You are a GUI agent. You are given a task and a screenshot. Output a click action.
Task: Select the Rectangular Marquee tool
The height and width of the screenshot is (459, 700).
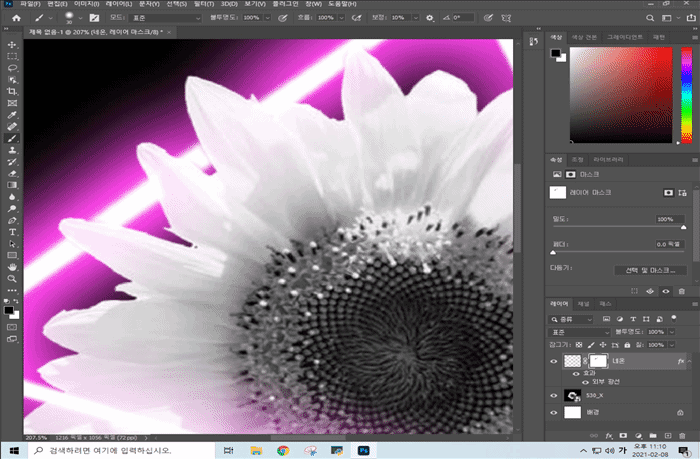pyautogui.click(x=12, y=56)
